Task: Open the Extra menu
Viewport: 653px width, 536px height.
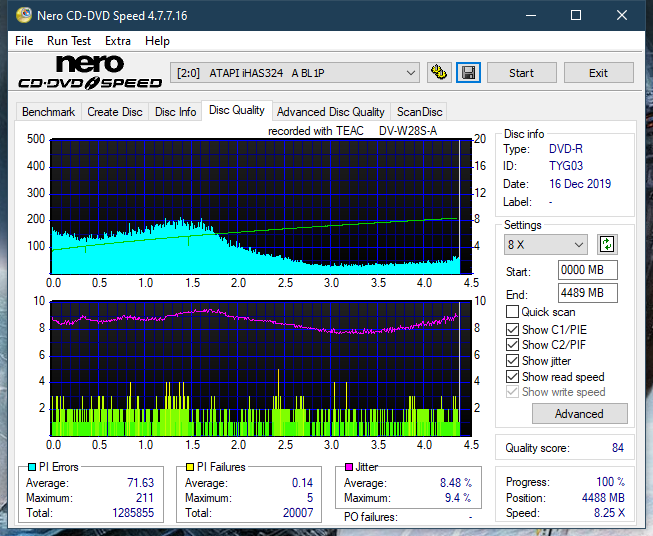Action: pyautogui.click(x=118, y=41)
